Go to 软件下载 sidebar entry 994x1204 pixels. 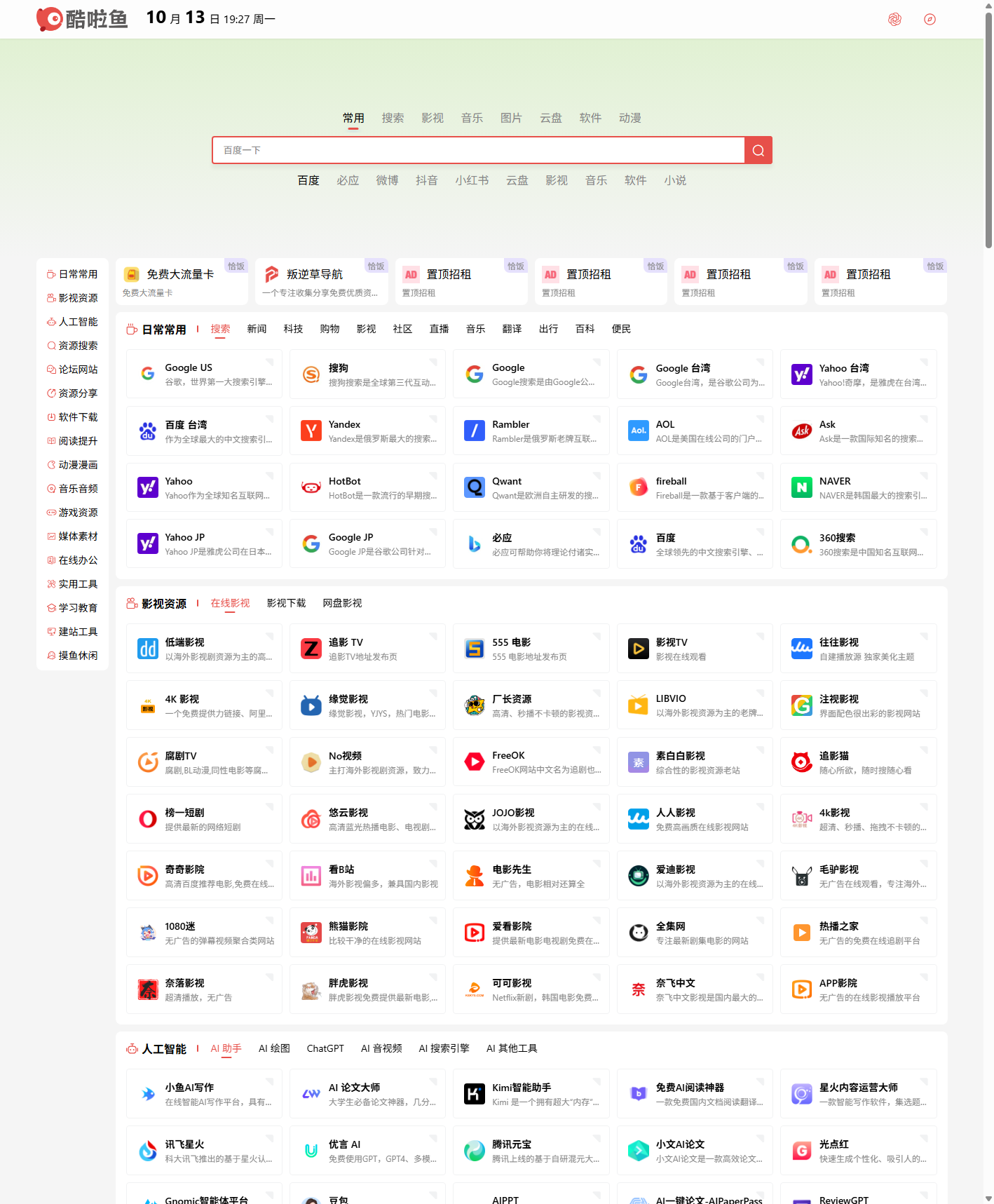pyautogui.click(x=72, y=417)
